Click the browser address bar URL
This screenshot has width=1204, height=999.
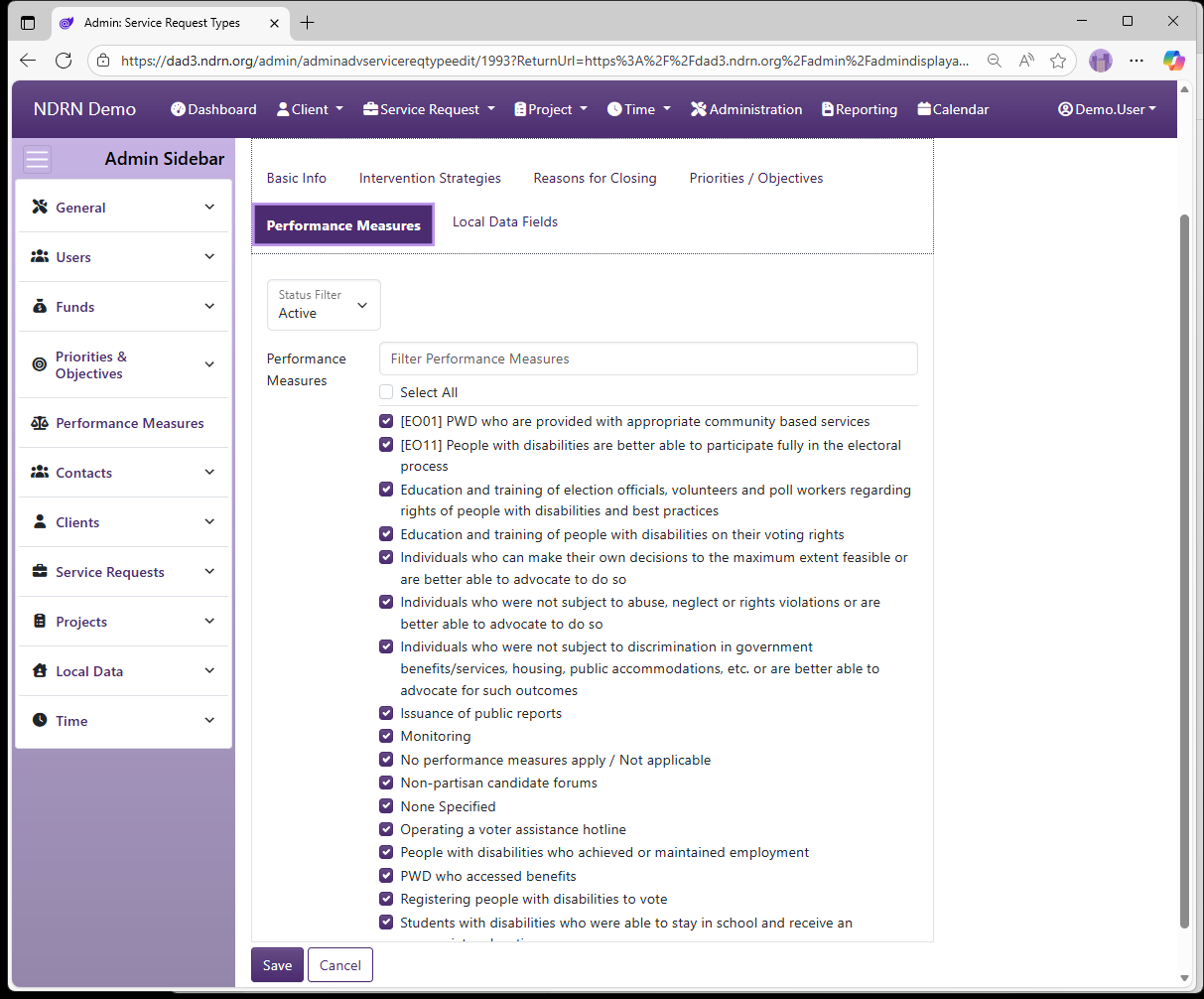(544, 61)
